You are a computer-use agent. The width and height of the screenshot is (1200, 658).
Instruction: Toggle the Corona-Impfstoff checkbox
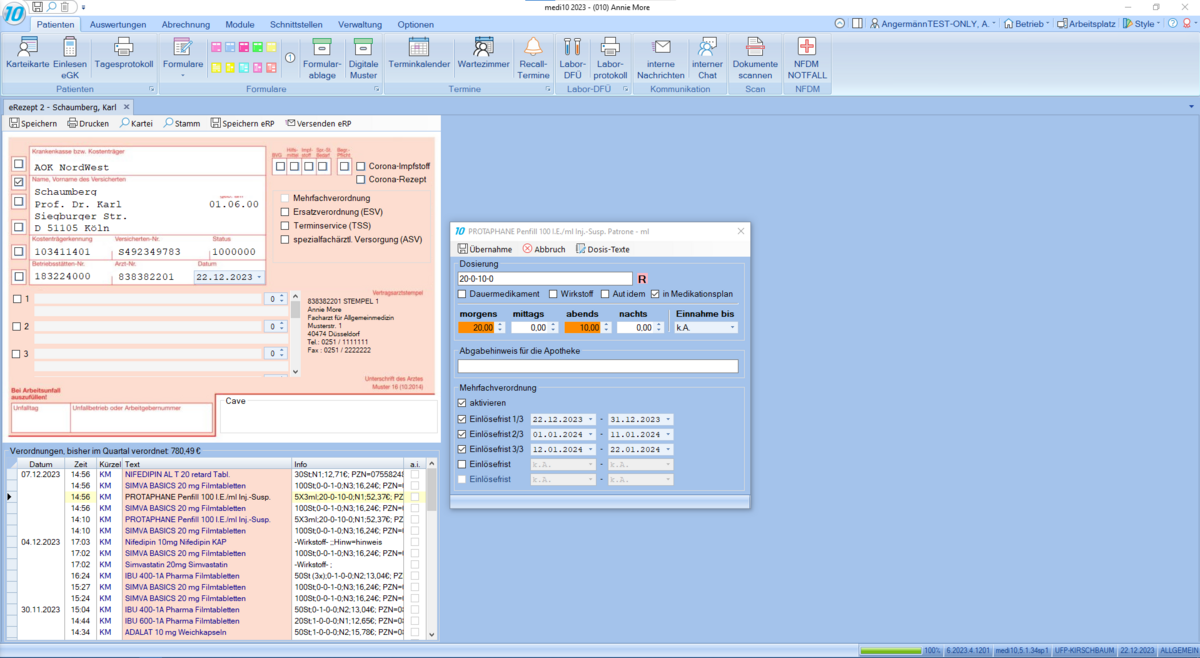[x=361, y=166]
